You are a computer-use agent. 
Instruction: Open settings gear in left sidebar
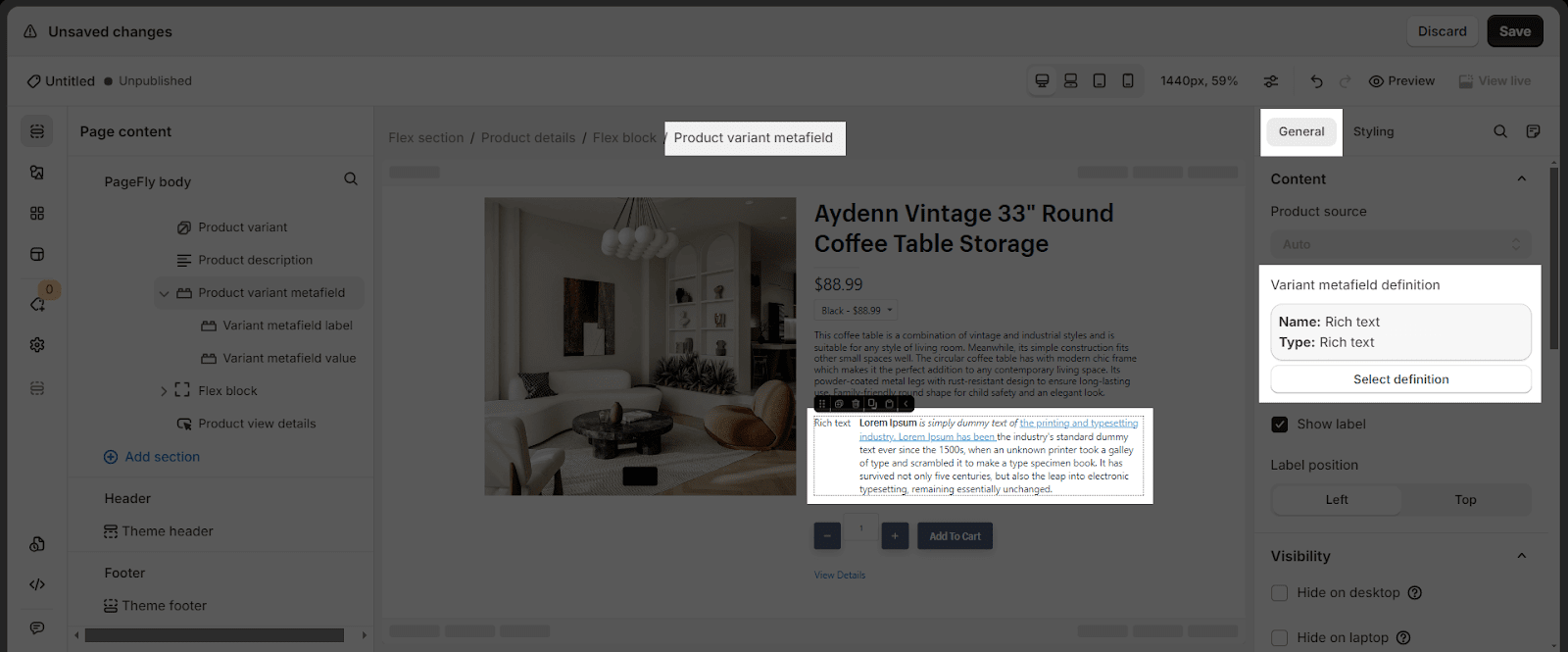click(x=37, y=345)
